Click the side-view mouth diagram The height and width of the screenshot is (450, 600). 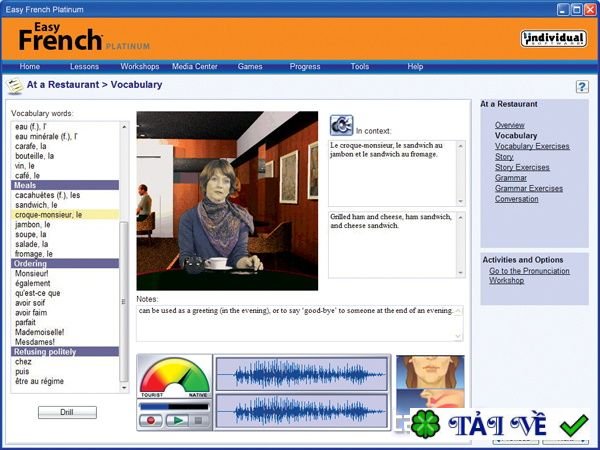[x=430, y=399]
